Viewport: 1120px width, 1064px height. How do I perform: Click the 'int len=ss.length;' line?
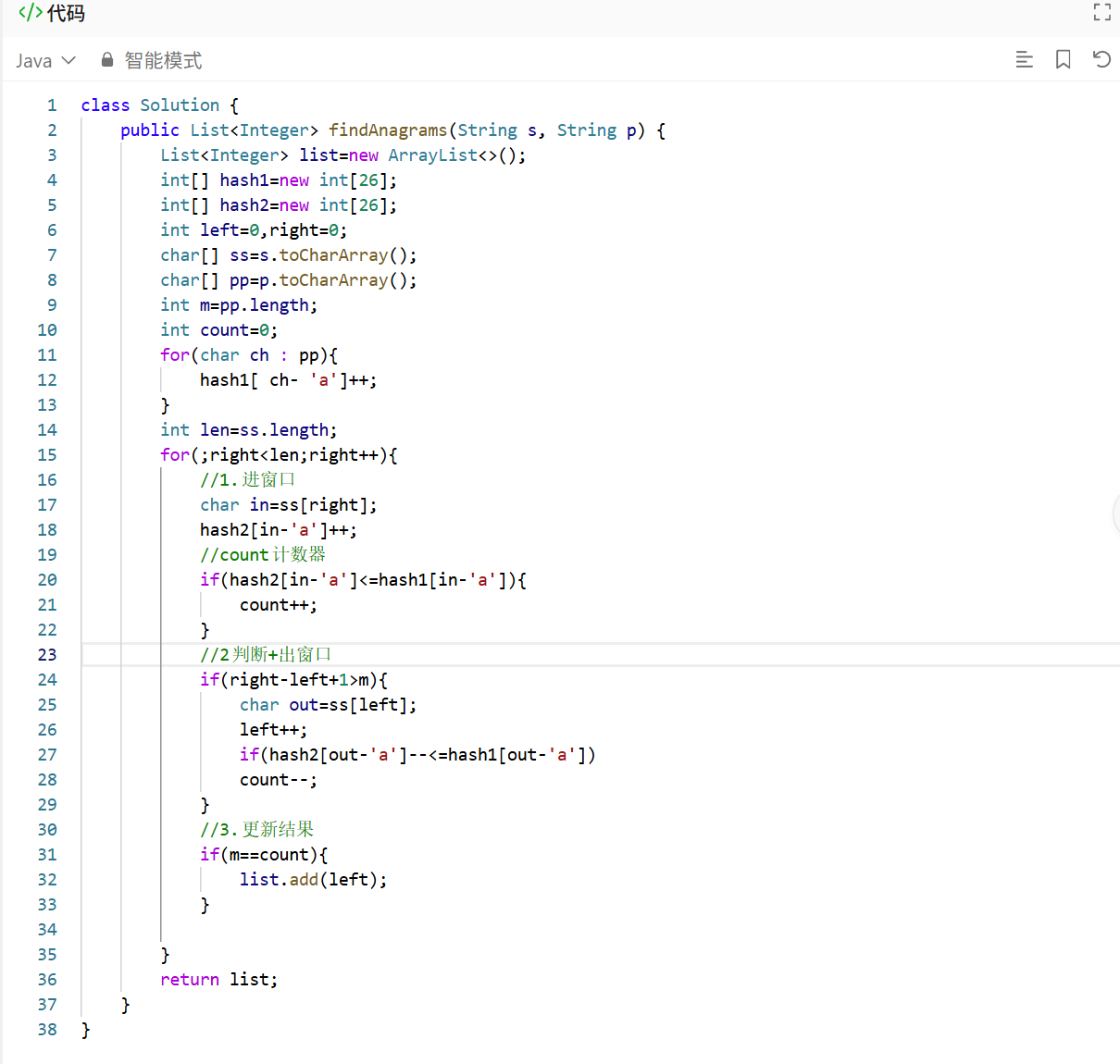click(249, 430)
